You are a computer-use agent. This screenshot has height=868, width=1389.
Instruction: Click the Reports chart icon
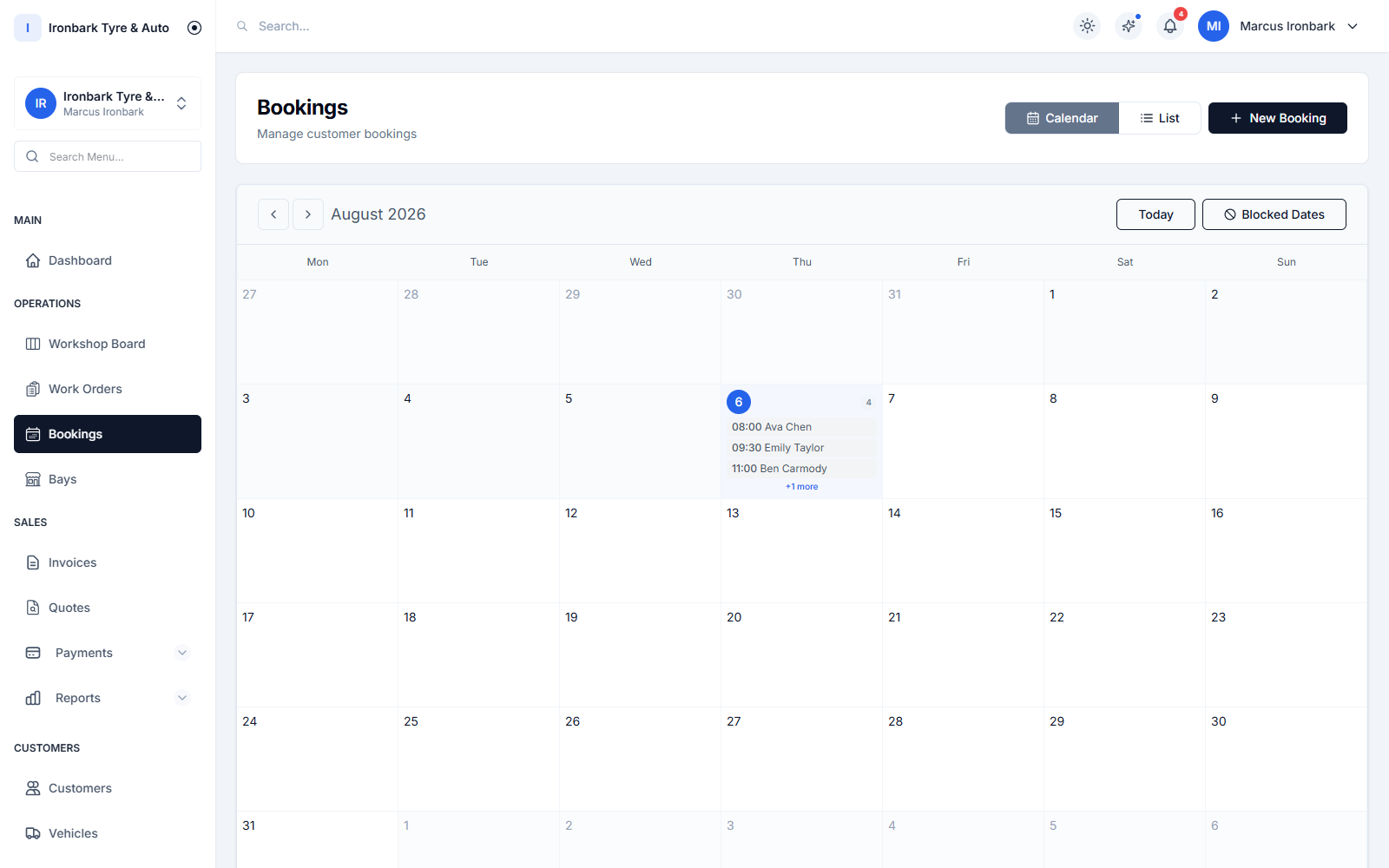[x=33, y=698]
